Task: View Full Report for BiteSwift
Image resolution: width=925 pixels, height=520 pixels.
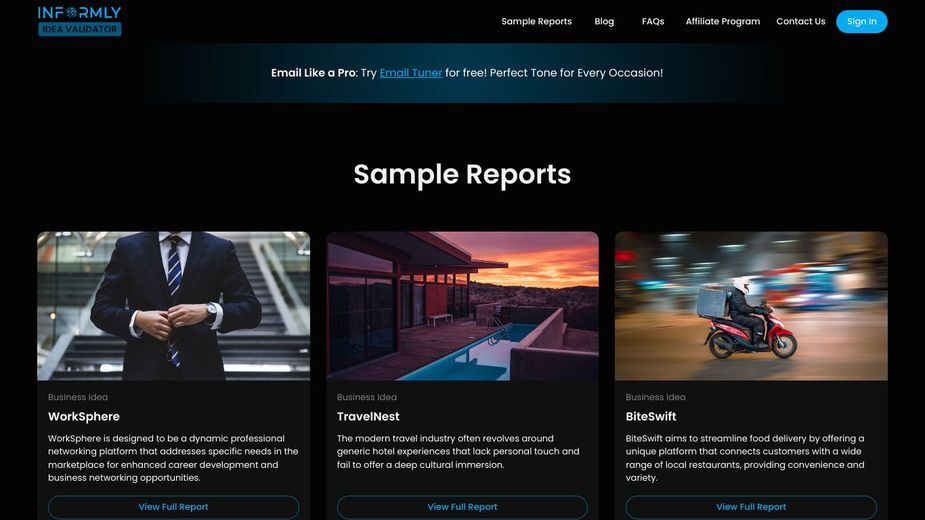Action: click(751, 506)
